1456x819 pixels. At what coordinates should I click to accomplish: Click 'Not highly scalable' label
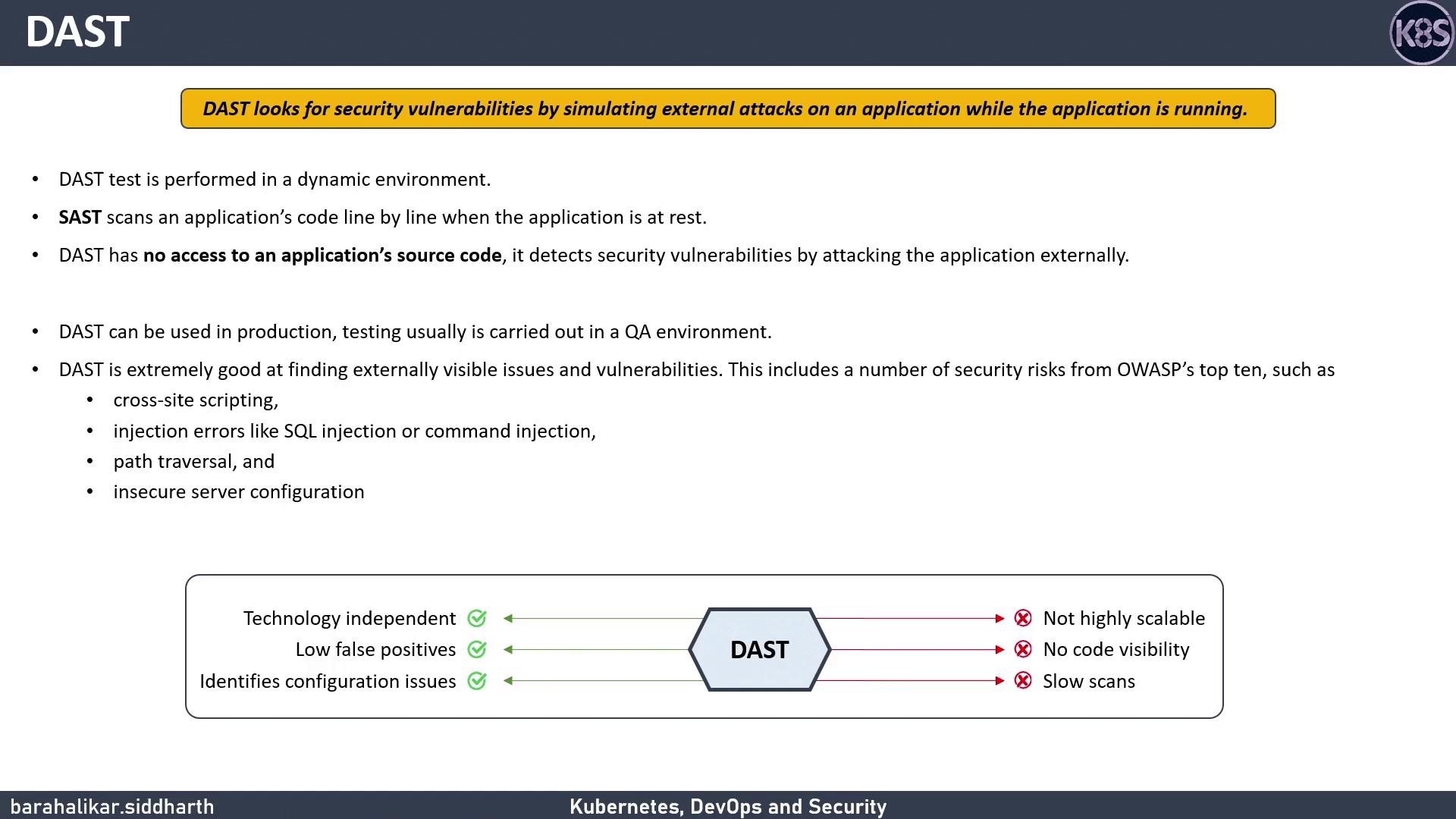(1123, 619)
